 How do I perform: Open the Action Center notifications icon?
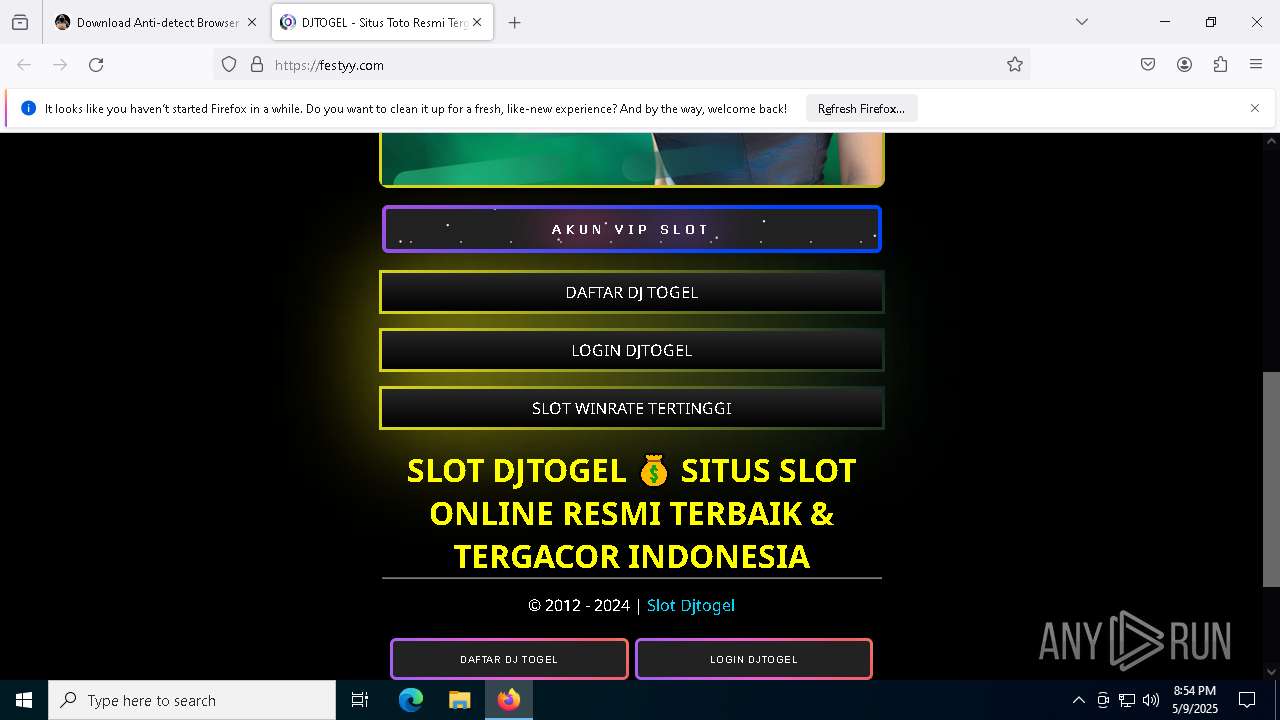click(x=1247, y=700)
